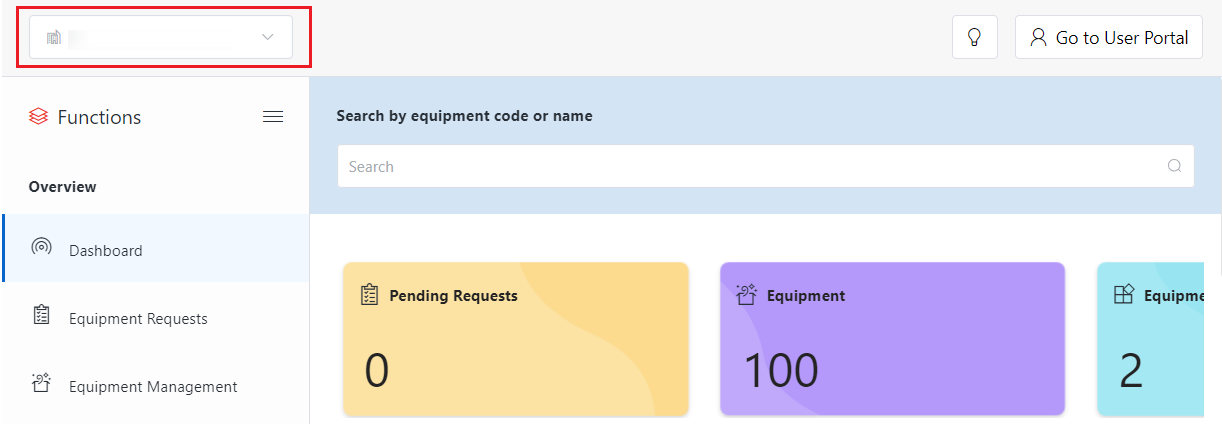Go to Equipment Requests menu item
This screenshot has height=424, width=1222.
(138, 319)
